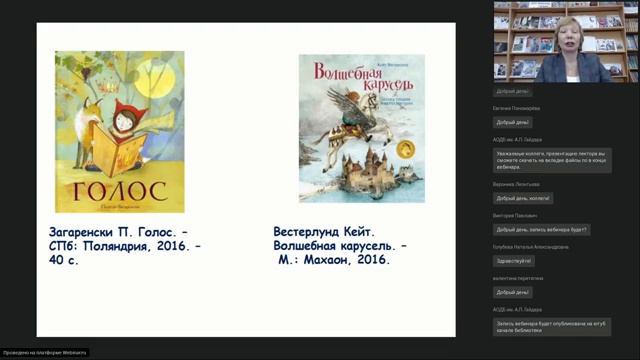Click chat sender name Виктория Павлович
This screenshot has width=640, height=360.
point(515,216)
